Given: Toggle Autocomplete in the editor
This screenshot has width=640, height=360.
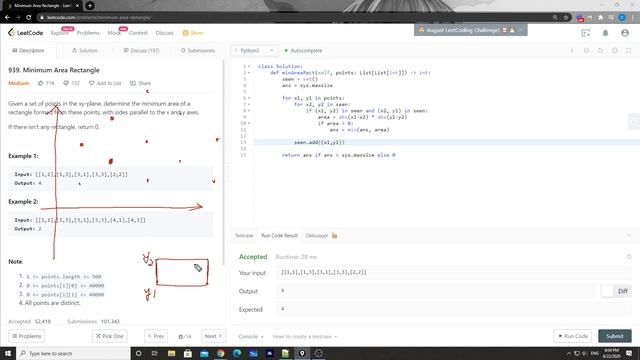Looking at the screenshot, I should (x=303, y=51).
